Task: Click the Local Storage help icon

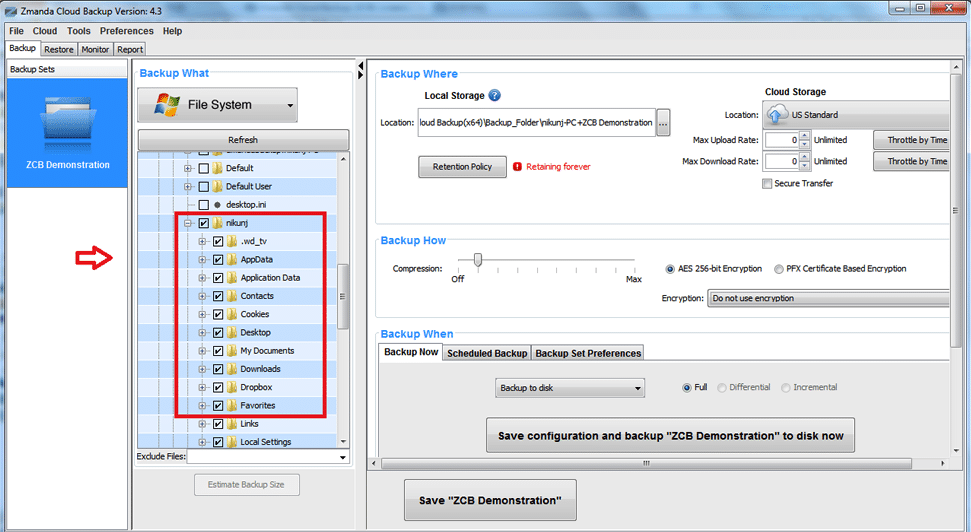Action: (494, 95)
